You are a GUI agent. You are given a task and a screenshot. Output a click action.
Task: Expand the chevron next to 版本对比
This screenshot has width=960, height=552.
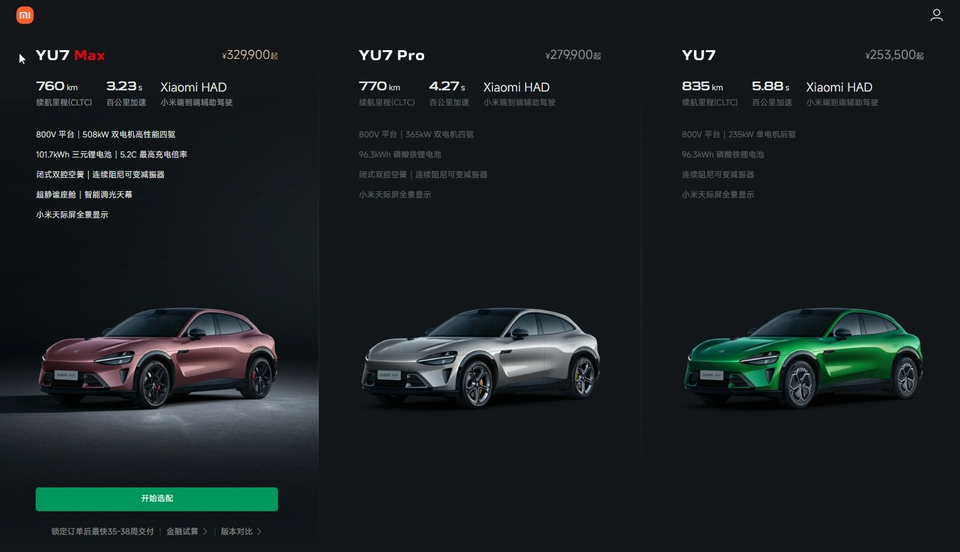point(259,531)
